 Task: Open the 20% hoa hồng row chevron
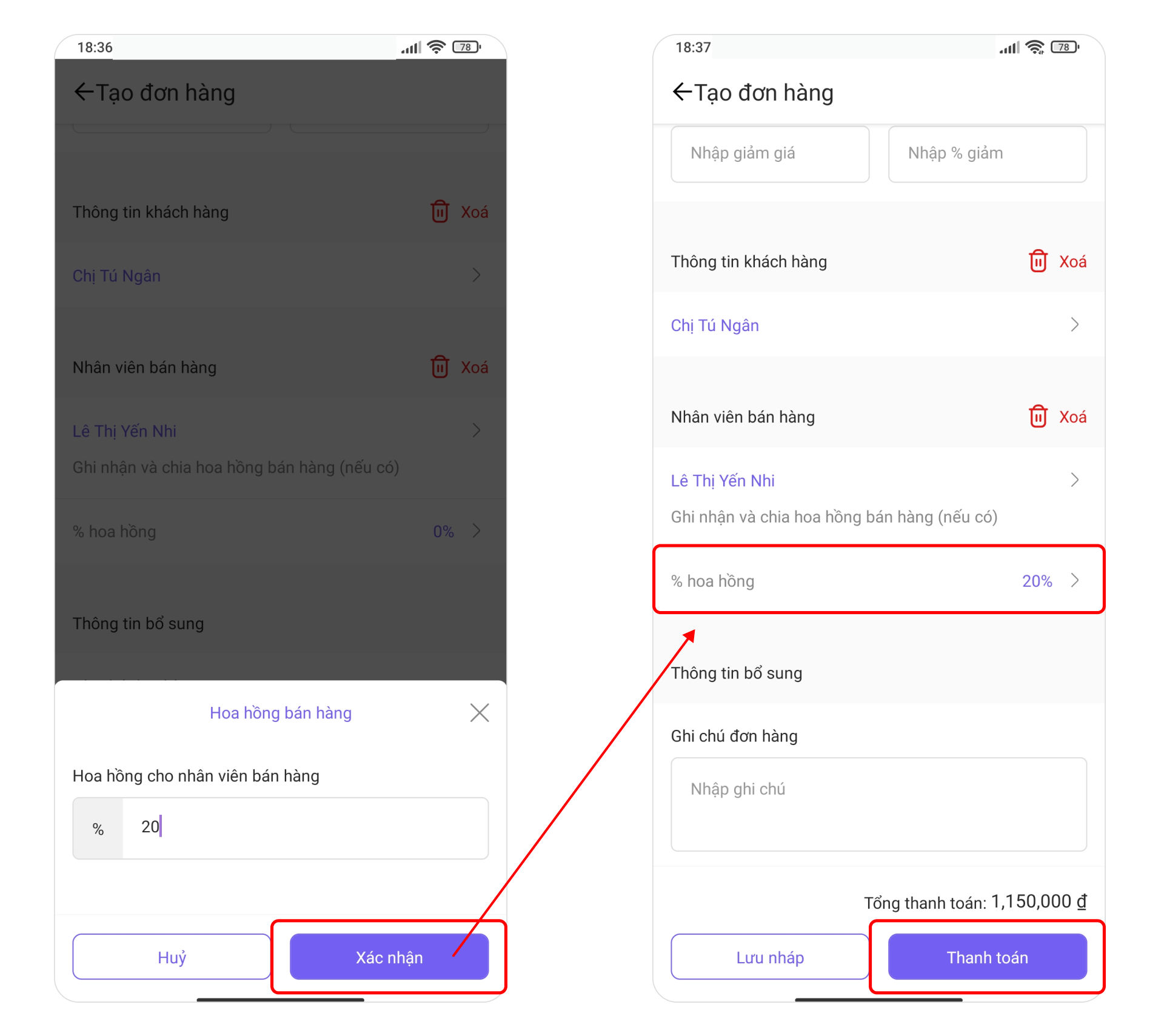[x=1075, y=581]
